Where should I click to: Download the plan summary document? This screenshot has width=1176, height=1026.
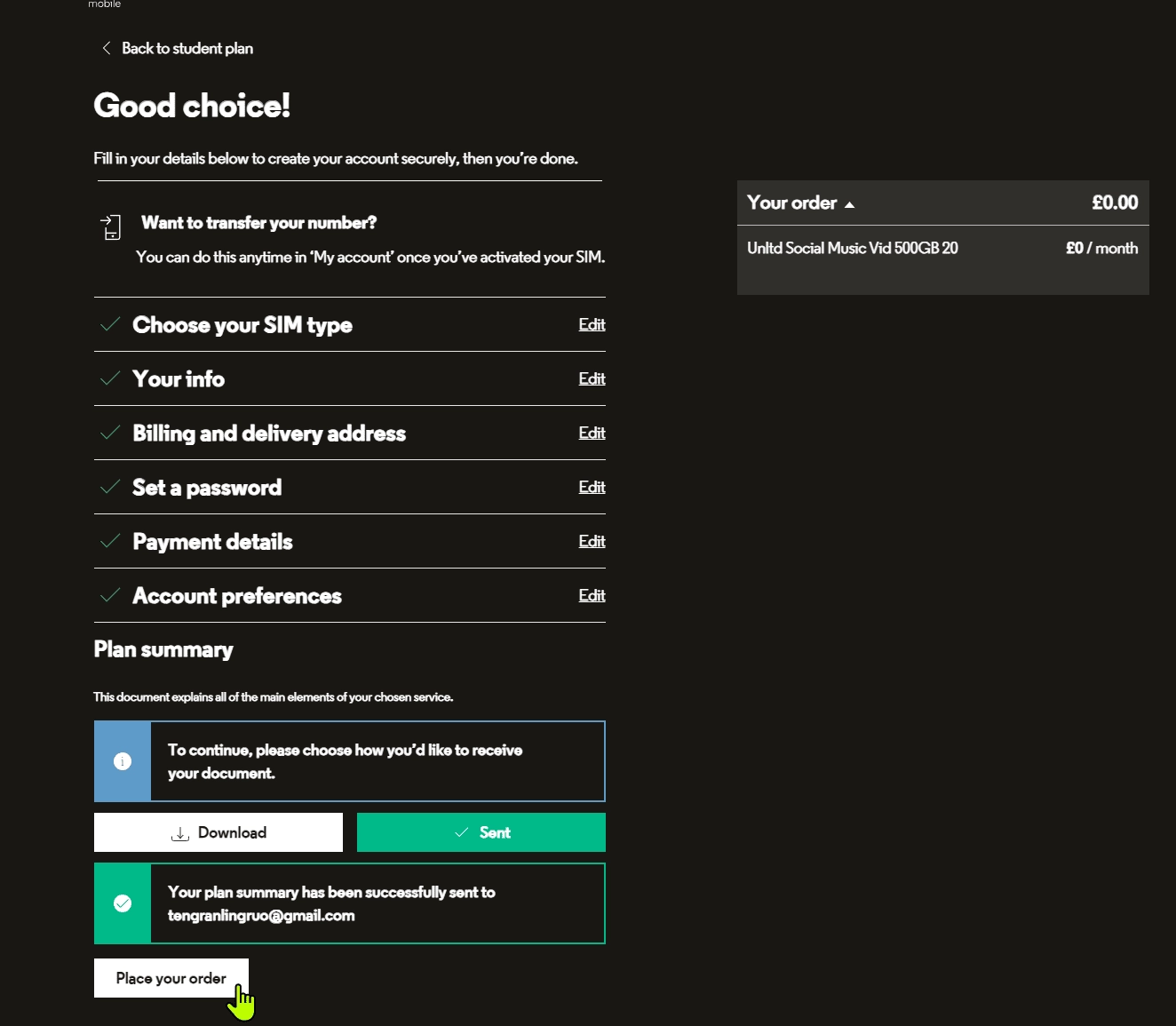point(219,832)
